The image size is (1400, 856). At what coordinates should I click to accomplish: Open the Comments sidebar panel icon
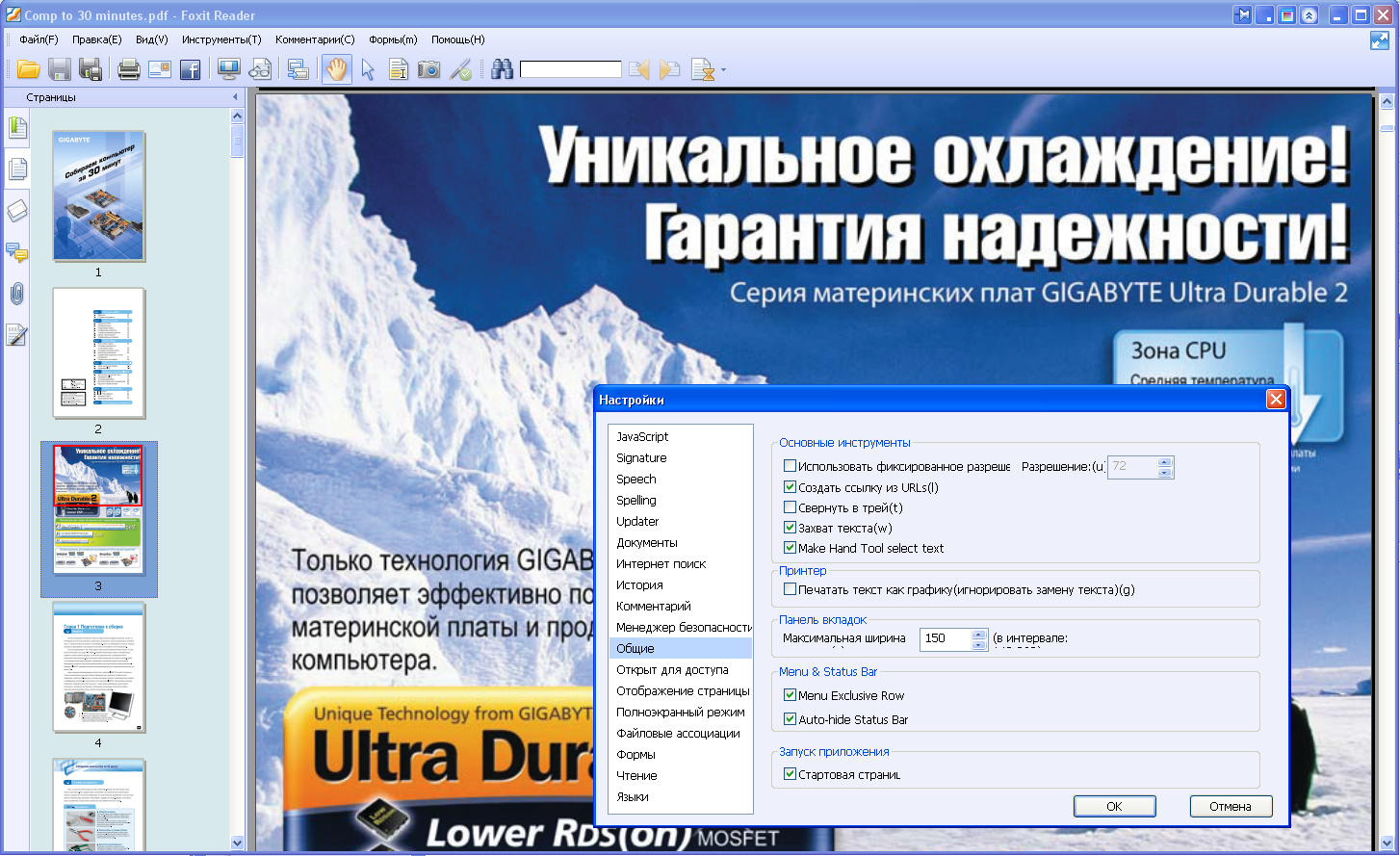(17, 252)
